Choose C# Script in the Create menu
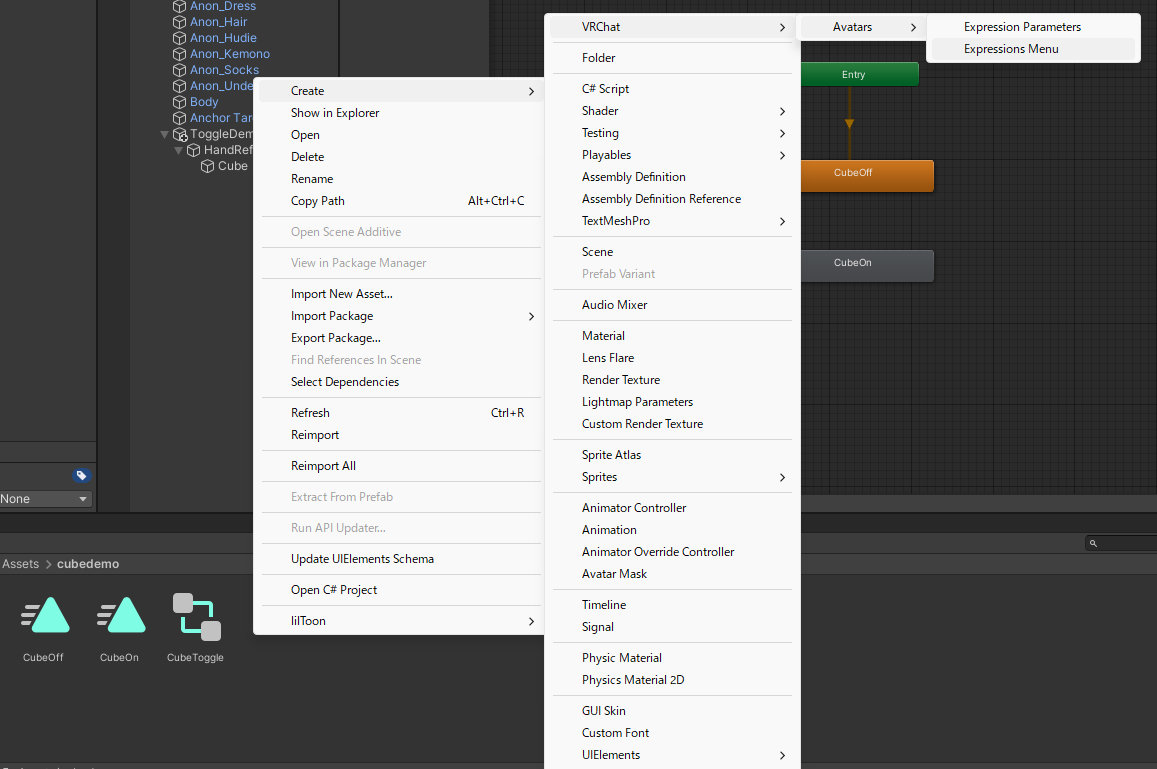 [x=672, y=89]
